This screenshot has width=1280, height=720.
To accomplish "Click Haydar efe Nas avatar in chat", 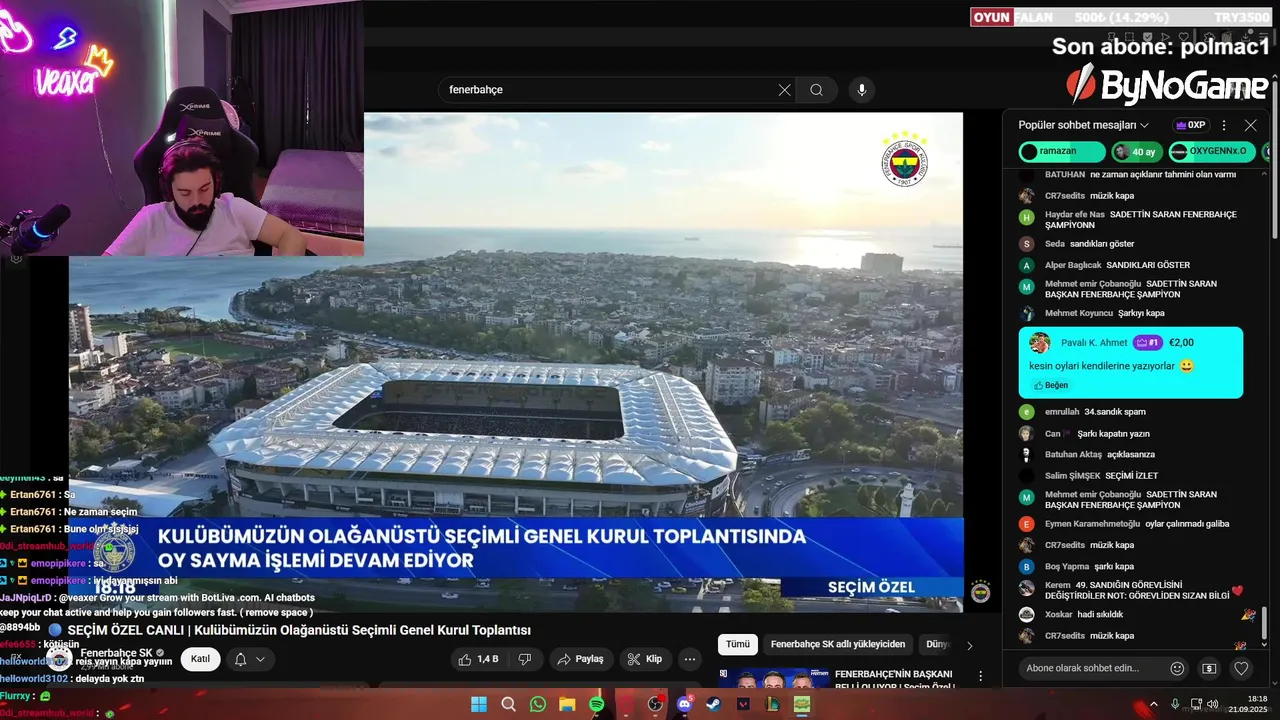I will click(x=1026, y=217).
